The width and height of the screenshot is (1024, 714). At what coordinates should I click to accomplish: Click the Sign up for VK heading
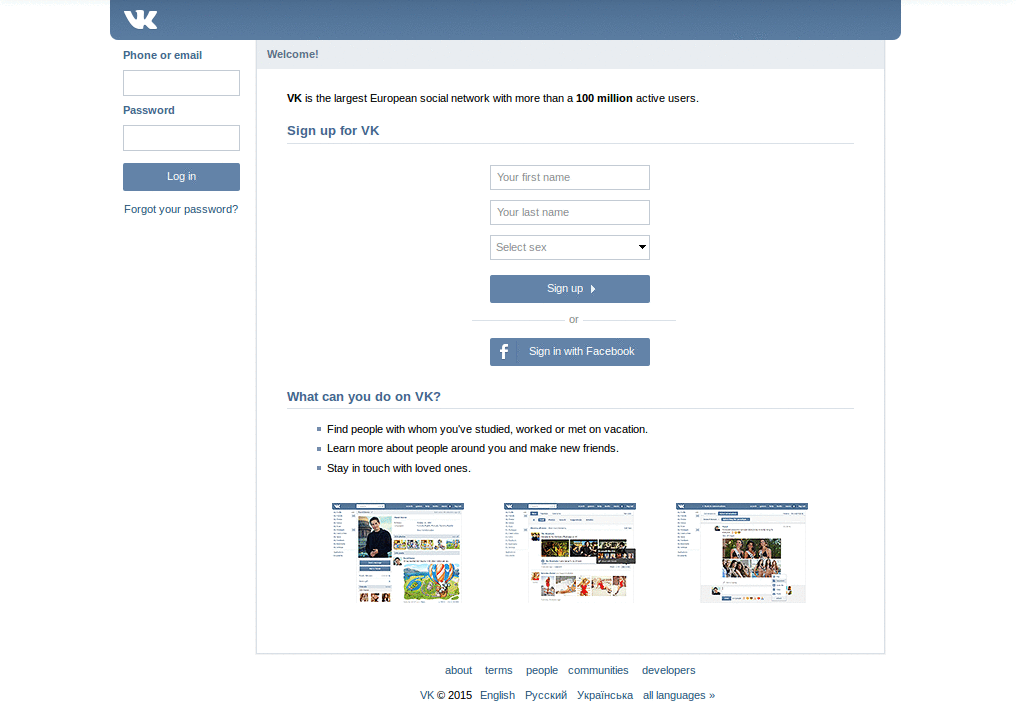pyautogui.click(x=333, y=131)
